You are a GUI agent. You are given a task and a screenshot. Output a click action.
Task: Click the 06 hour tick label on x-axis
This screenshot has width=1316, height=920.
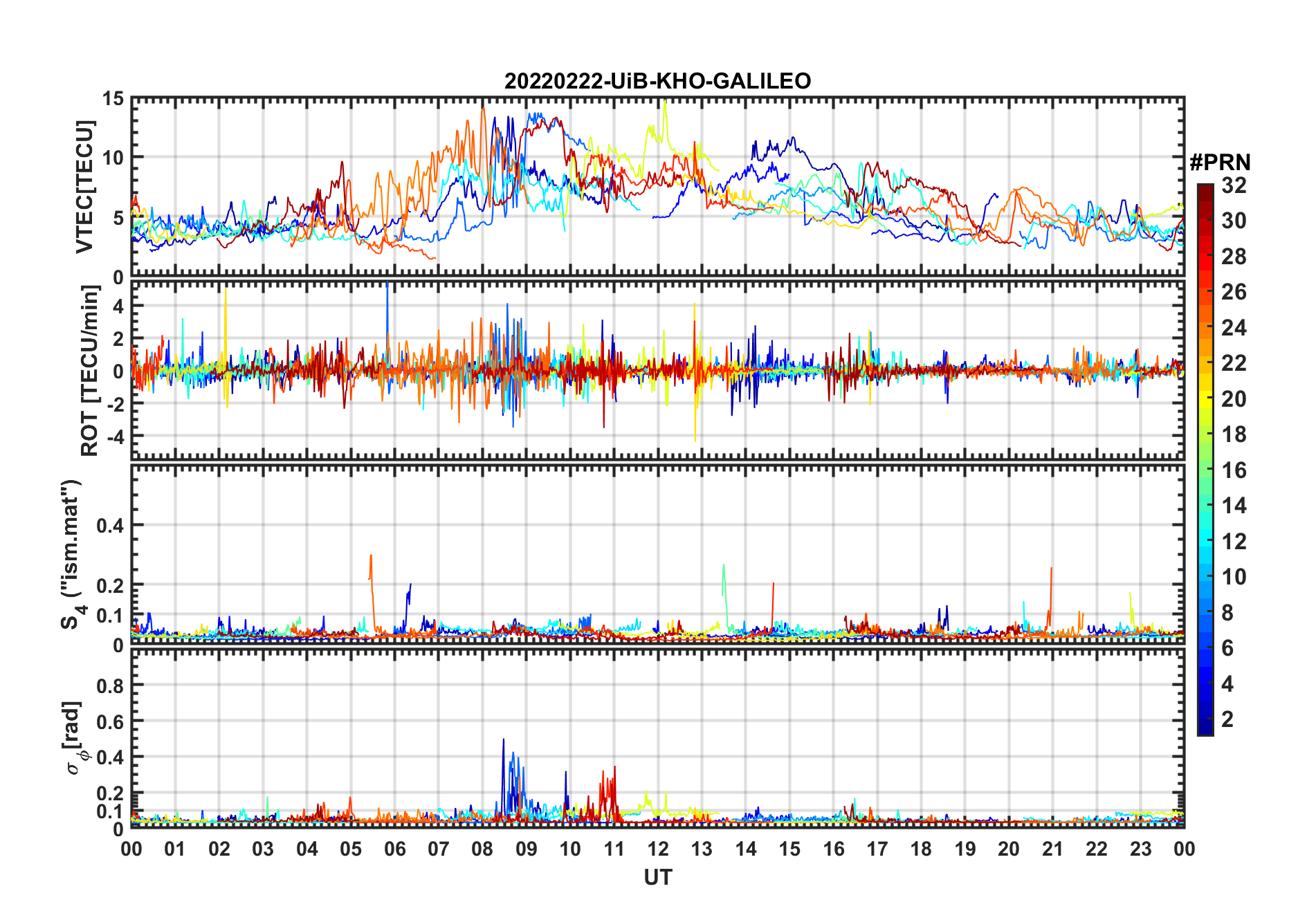(394, 849)
